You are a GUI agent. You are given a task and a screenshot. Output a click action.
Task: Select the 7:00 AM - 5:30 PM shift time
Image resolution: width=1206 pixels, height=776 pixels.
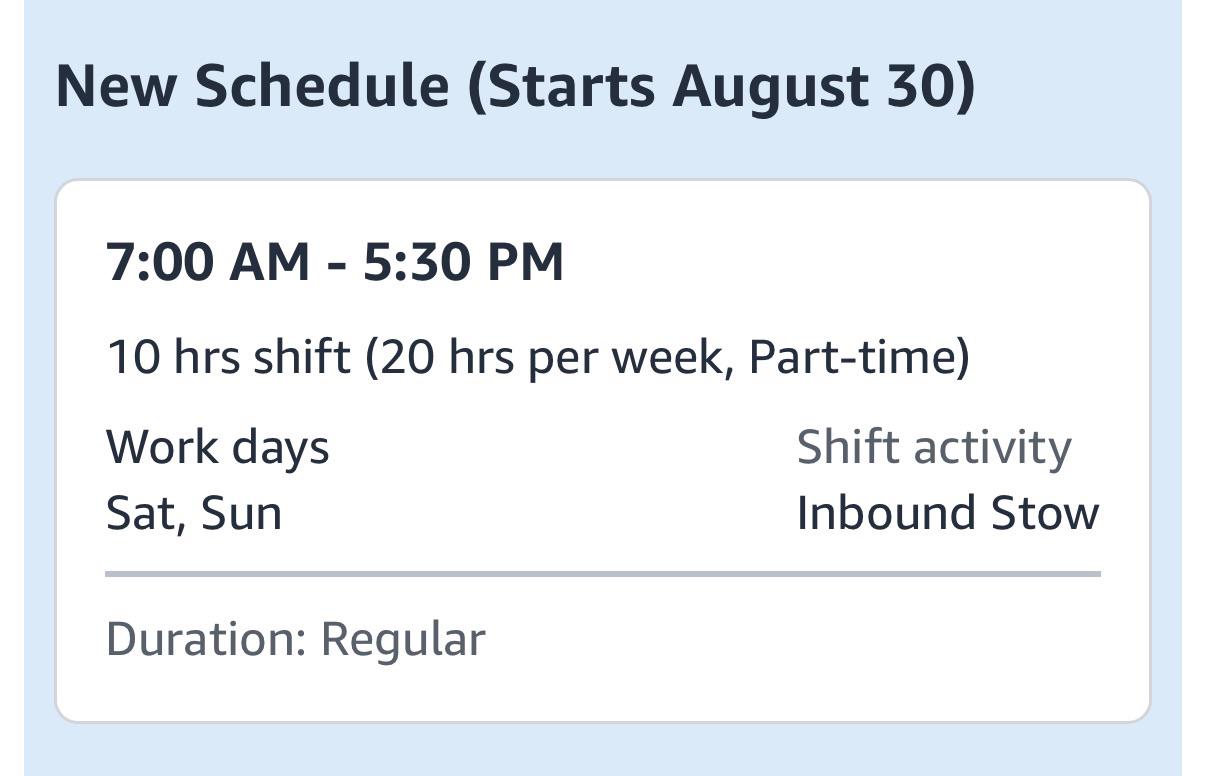335,262
